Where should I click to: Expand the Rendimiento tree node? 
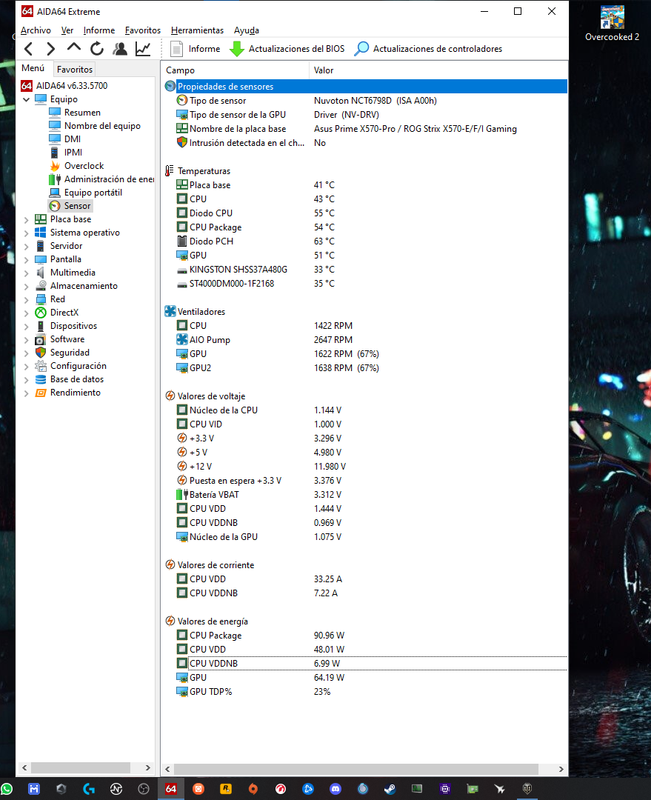(x=26, y=393)
